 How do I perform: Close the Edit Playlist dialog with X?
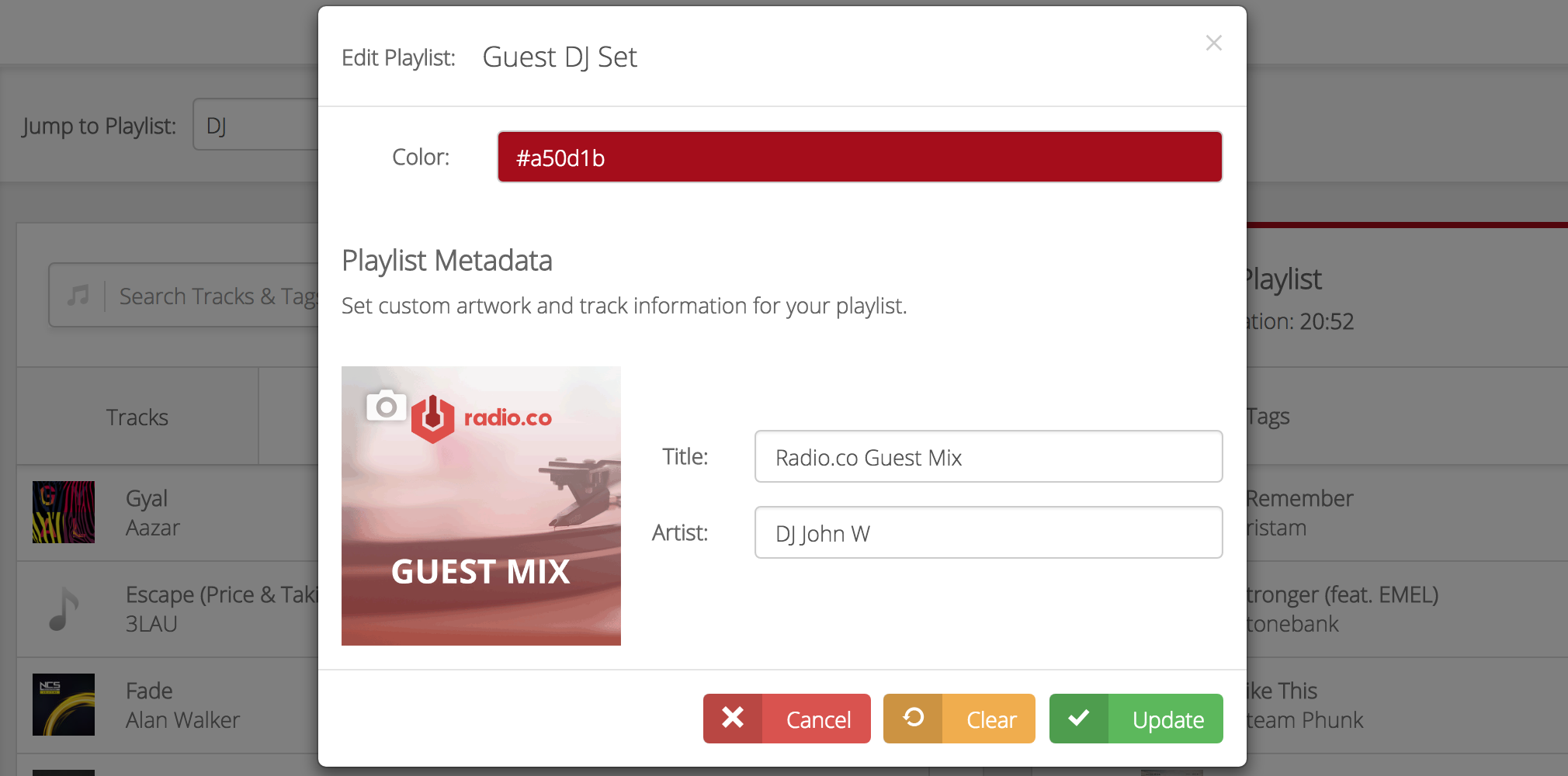pos(1213,43)
